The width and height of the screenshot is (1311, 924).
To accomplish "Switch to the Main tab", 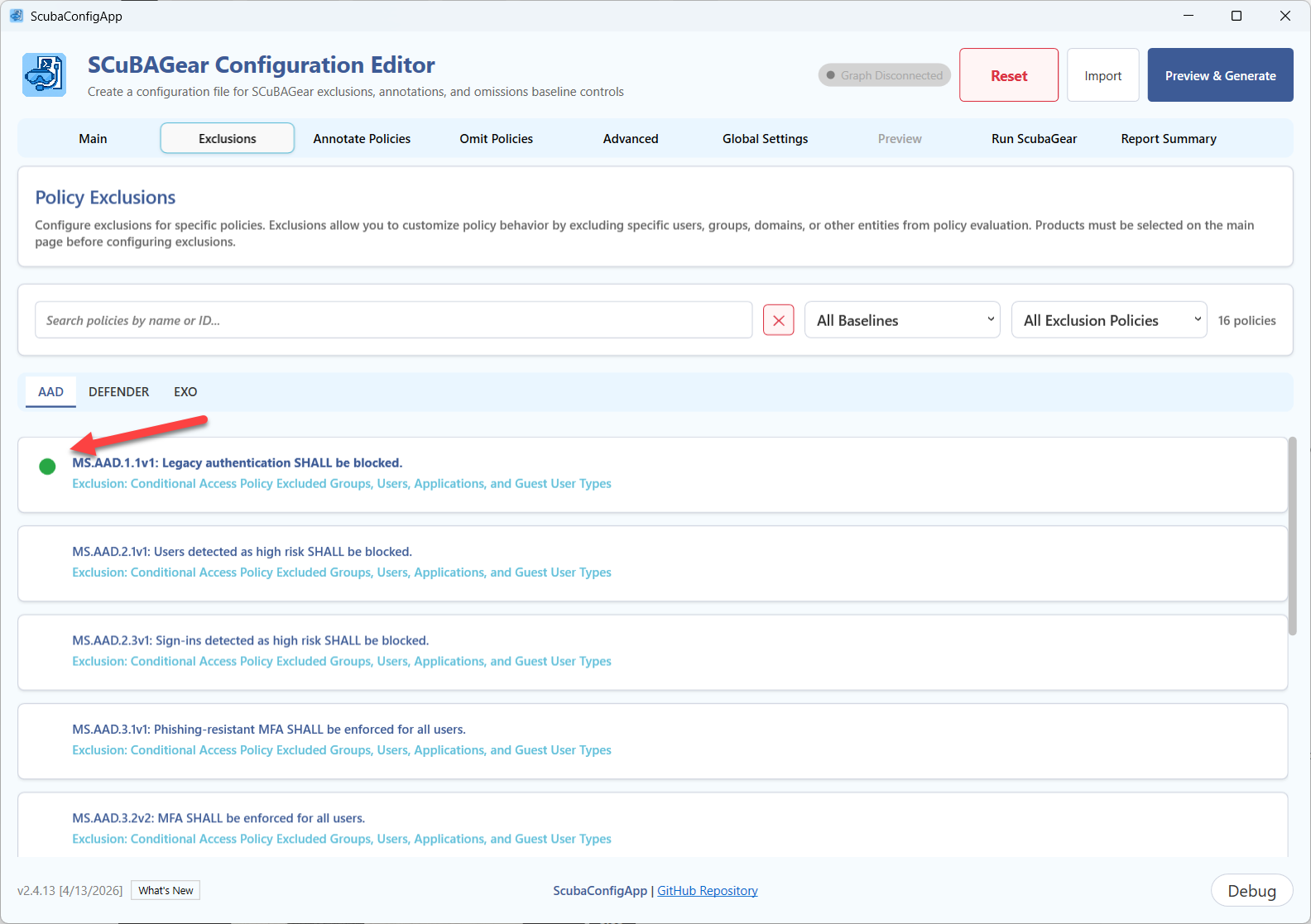I will 93,138.
